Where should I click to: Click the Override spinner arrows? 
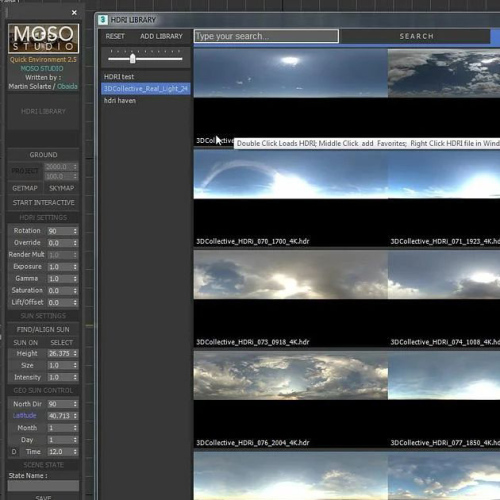pos(75,243)
